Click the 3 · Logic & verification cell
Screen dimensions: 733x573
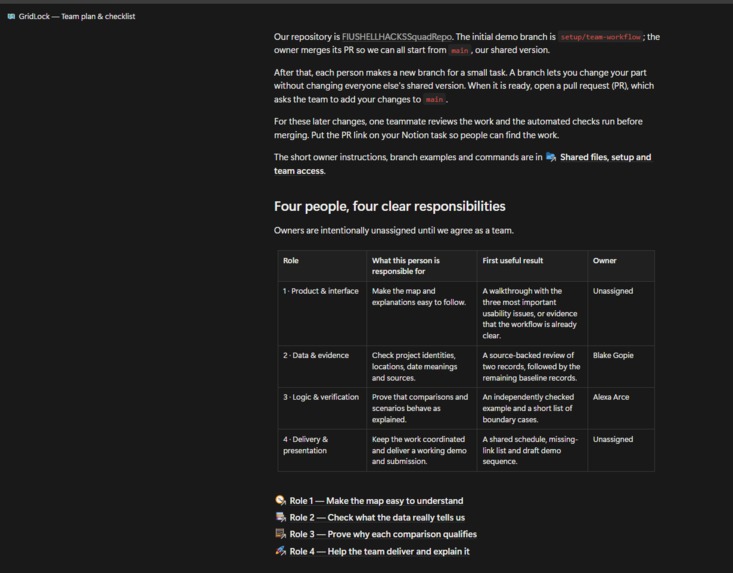[x=322, y=408]
